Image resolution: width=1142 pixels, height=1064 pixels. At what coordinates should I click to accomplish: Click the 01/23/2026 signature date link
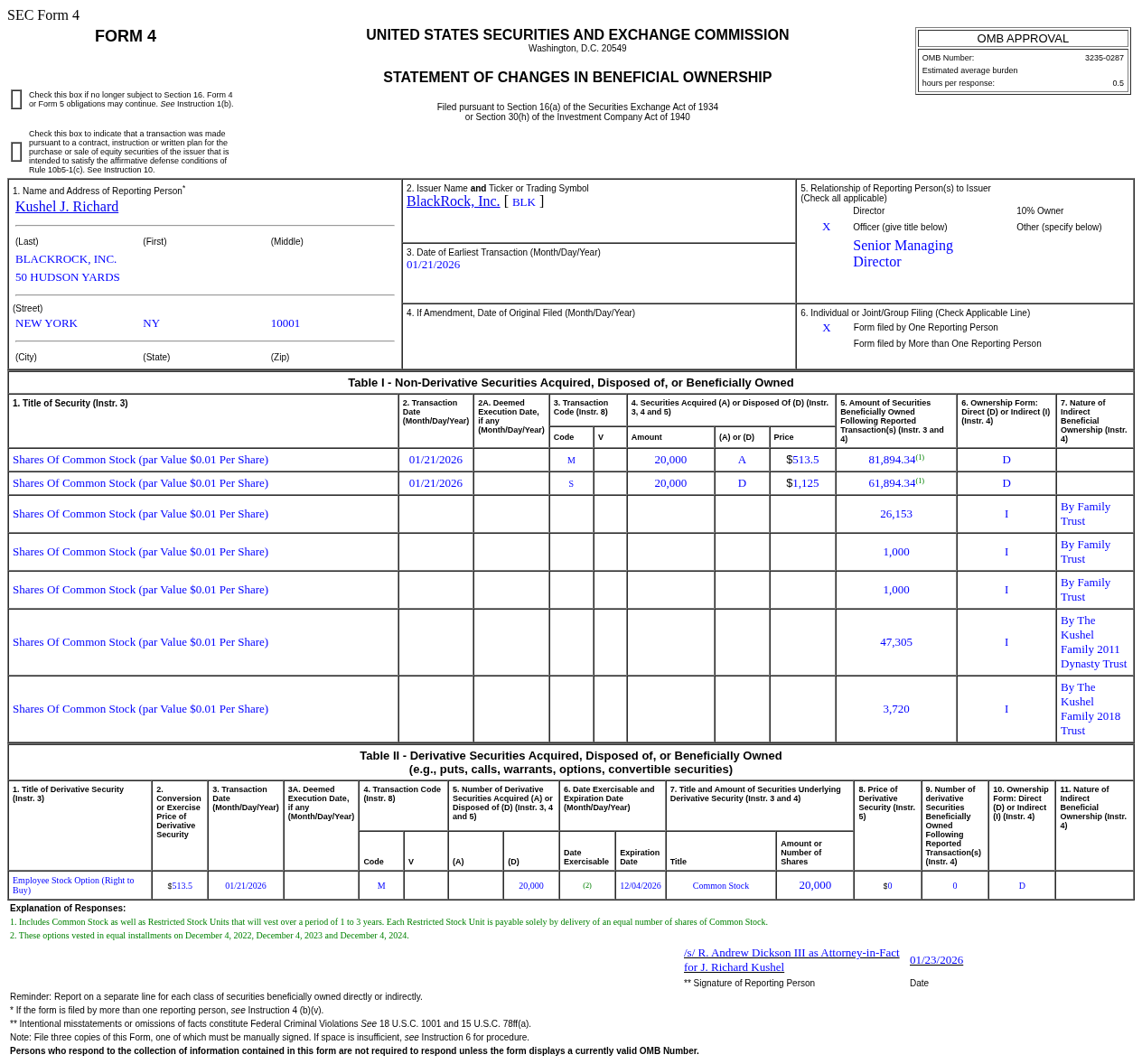(936, 960)
